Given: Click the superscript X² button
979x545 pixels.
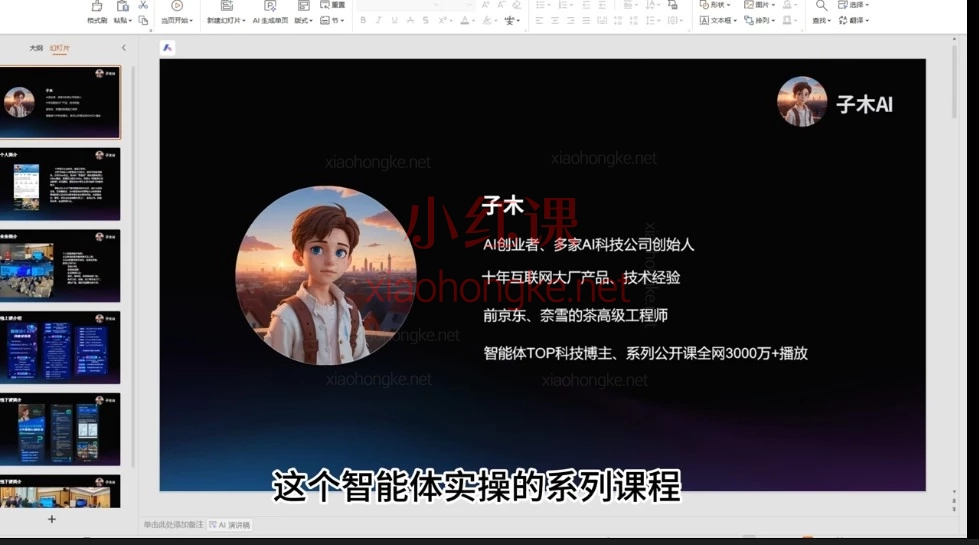Looking at the screenshot, I should [442, 21].
